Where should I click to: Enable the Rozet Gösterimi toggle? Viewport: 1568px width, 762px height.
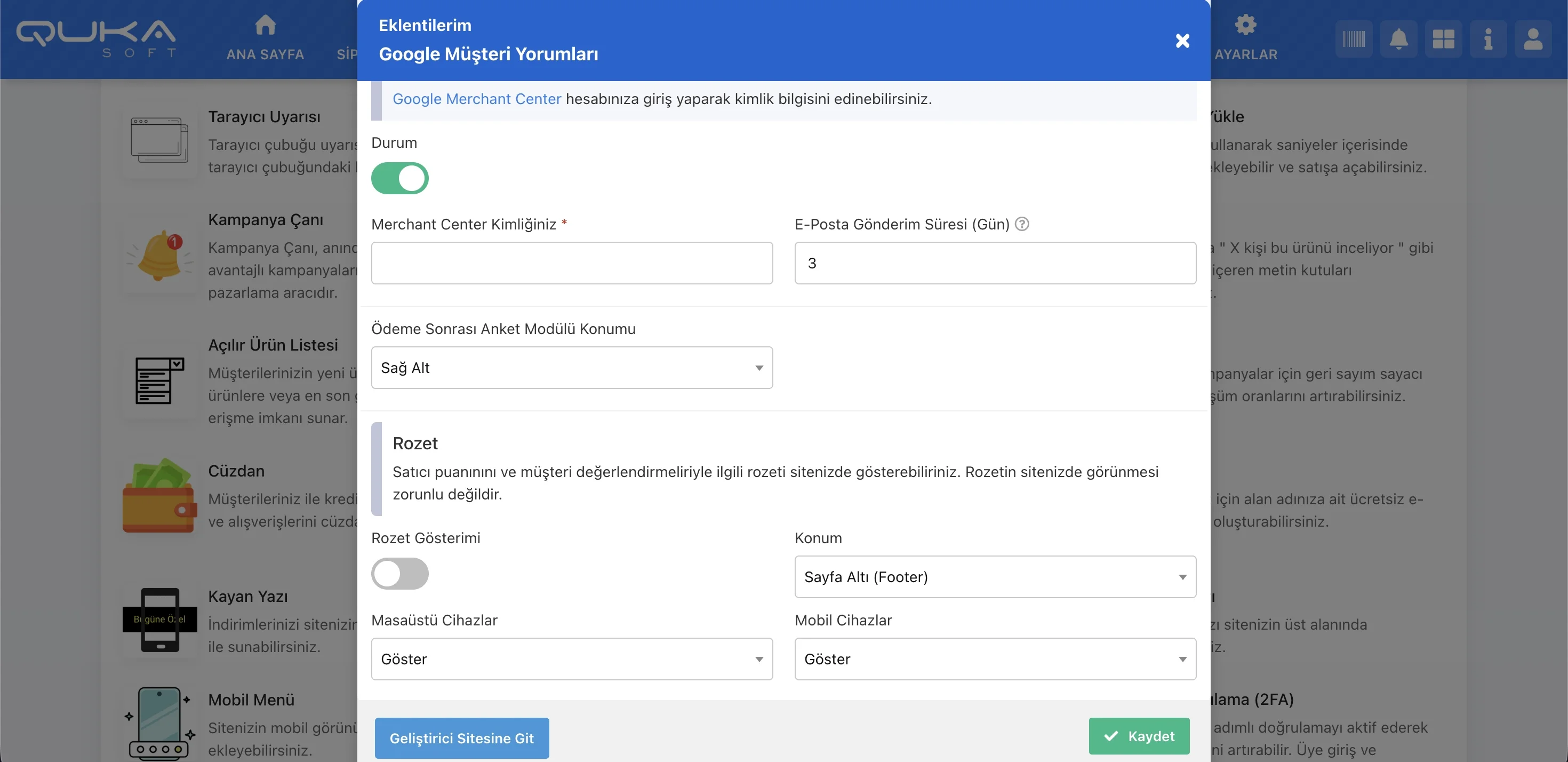click(x=400, y=573)
